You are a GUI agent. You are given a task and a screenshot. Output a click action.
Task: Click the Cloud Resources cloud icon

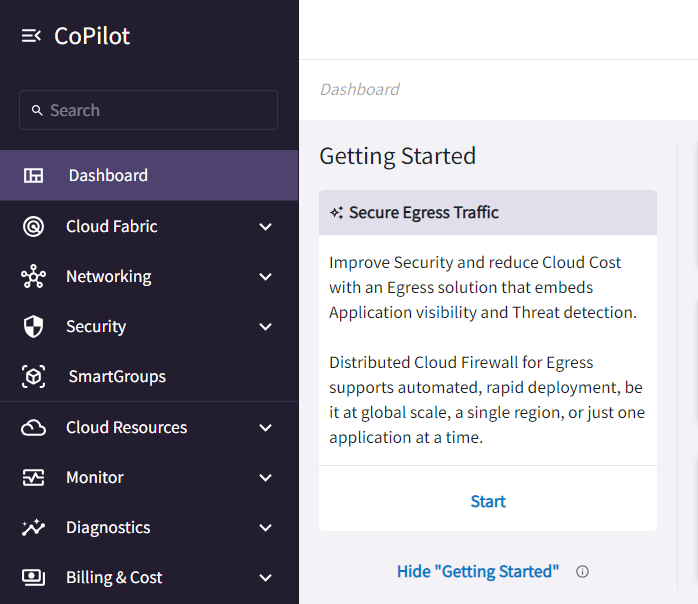[x=33, y=428]
